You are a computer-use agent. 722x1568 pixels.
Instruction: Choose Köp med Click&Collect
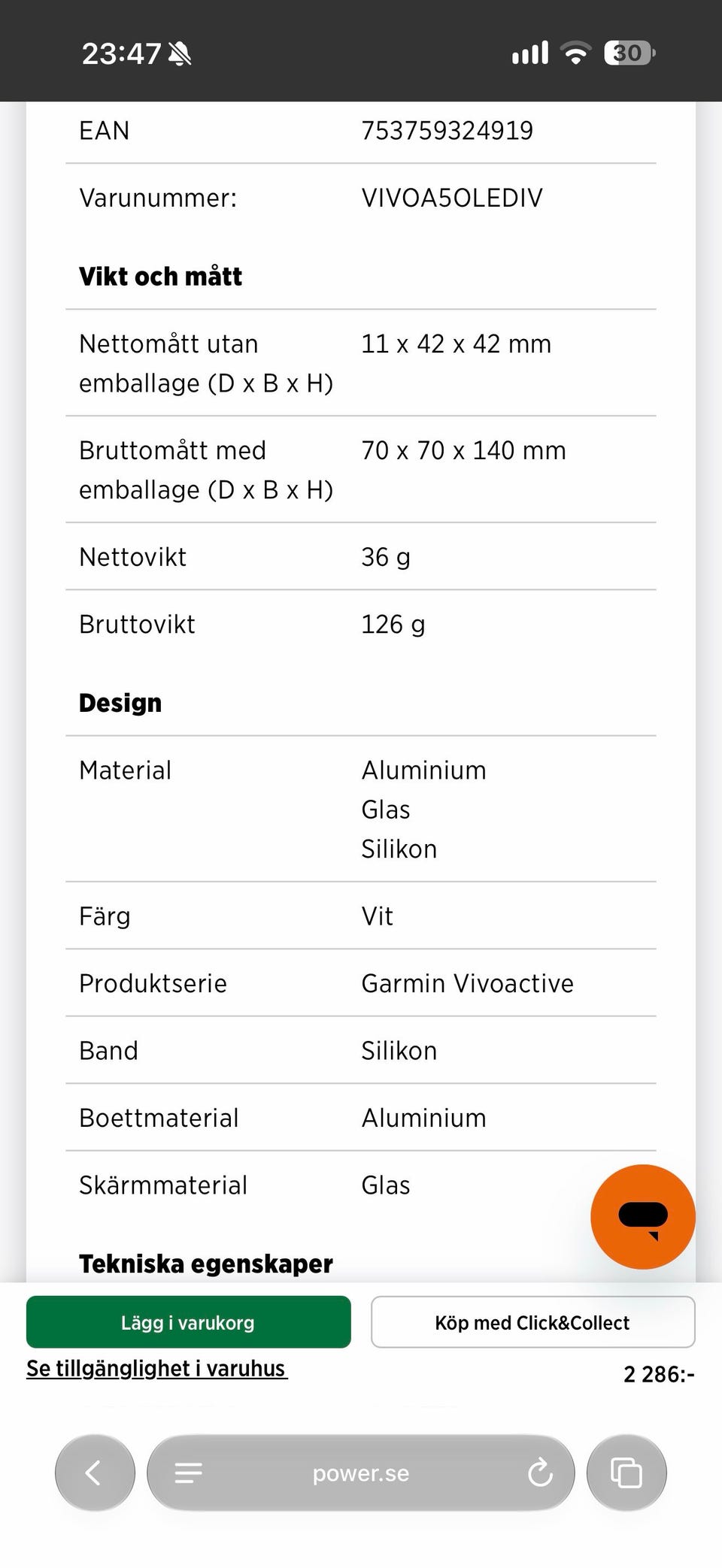tap(532, 1322)
